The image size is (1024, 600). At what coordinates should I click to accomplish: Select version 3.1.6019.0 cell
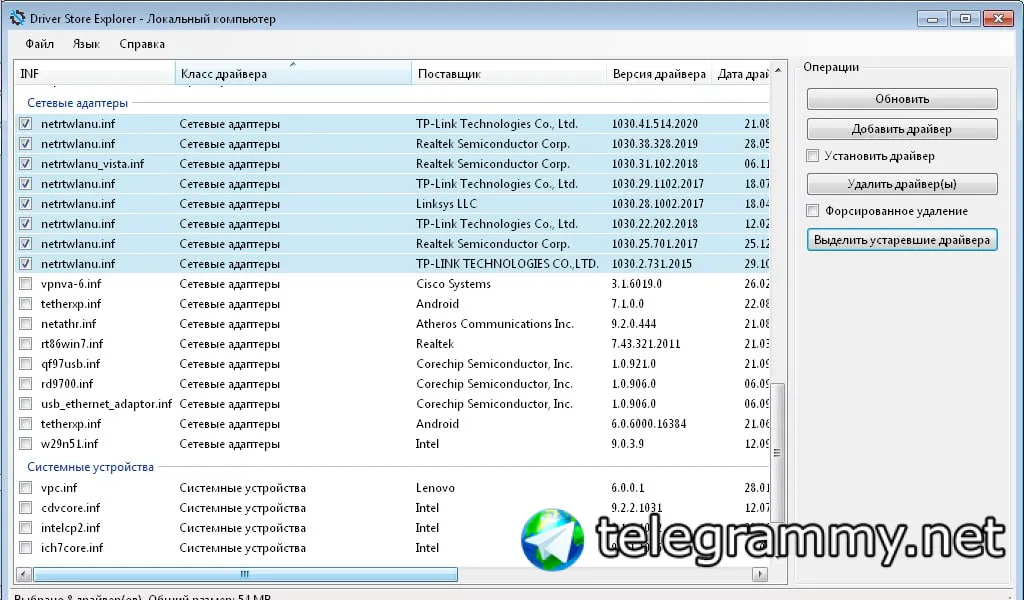(x=637, y=284)
